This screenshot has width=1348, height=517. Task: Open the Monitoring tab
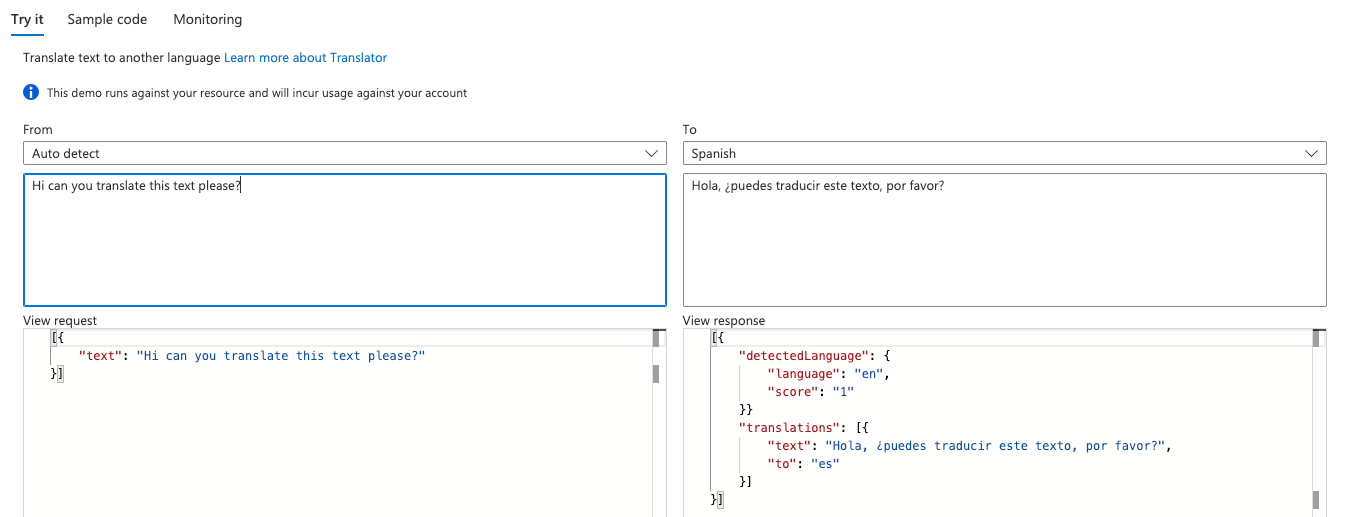207,19
